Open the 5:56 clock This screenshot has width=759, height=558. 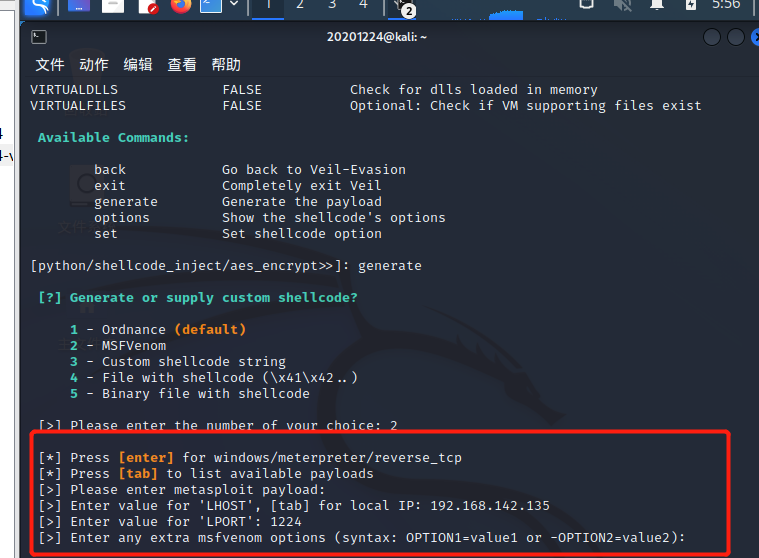726,5
